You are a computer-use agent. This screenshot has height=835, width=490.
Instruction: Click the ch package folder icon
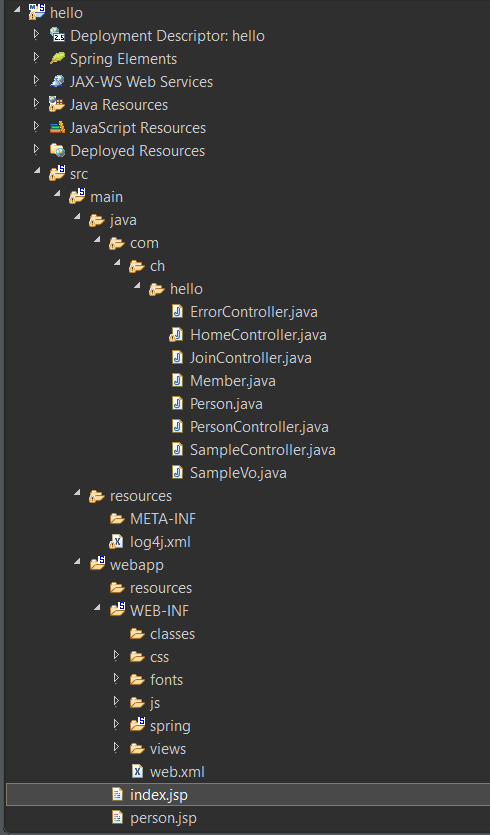[137, 266]
